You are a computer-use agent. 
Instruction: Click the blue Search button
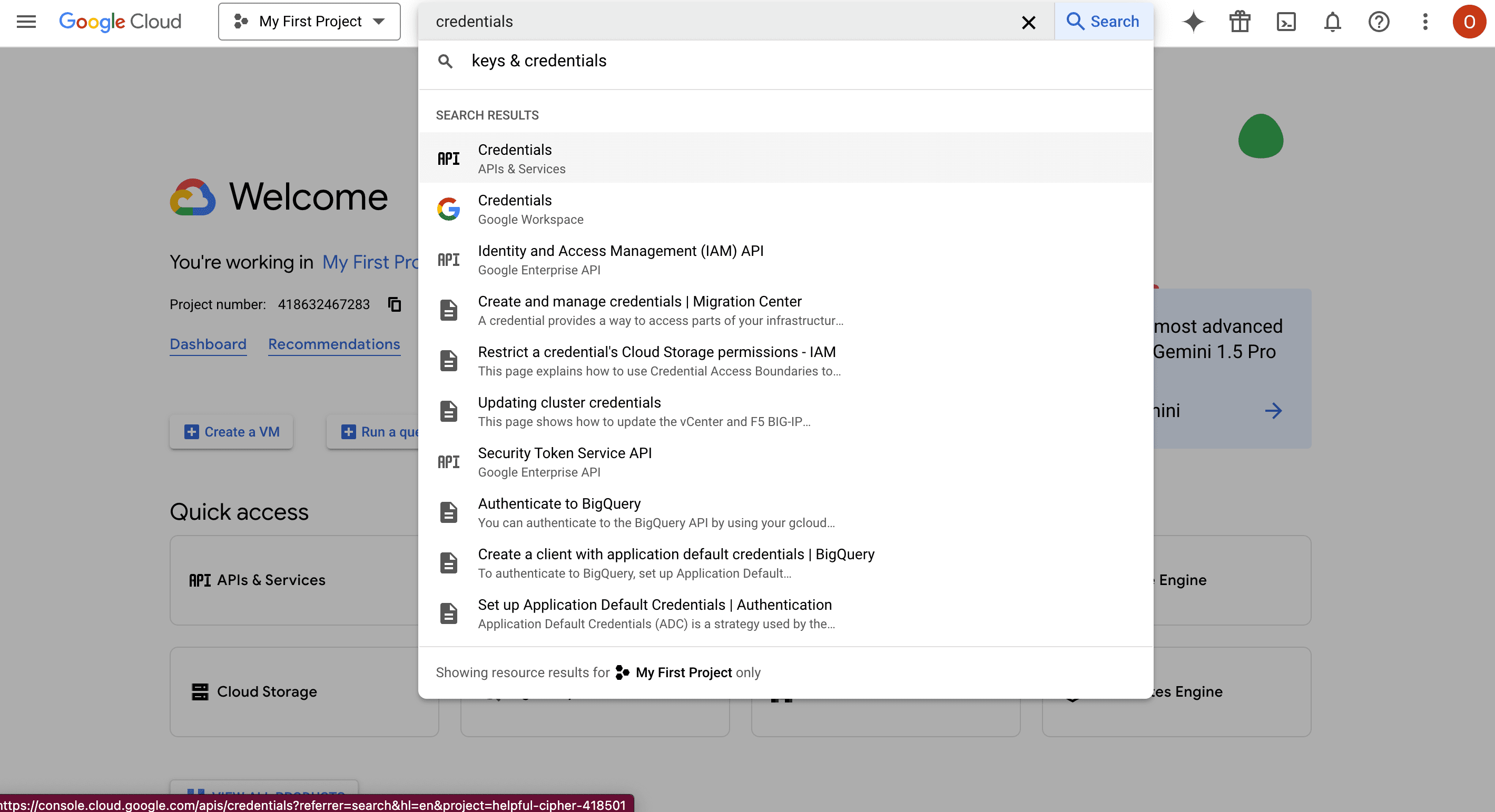click(x=1103, y=22)
